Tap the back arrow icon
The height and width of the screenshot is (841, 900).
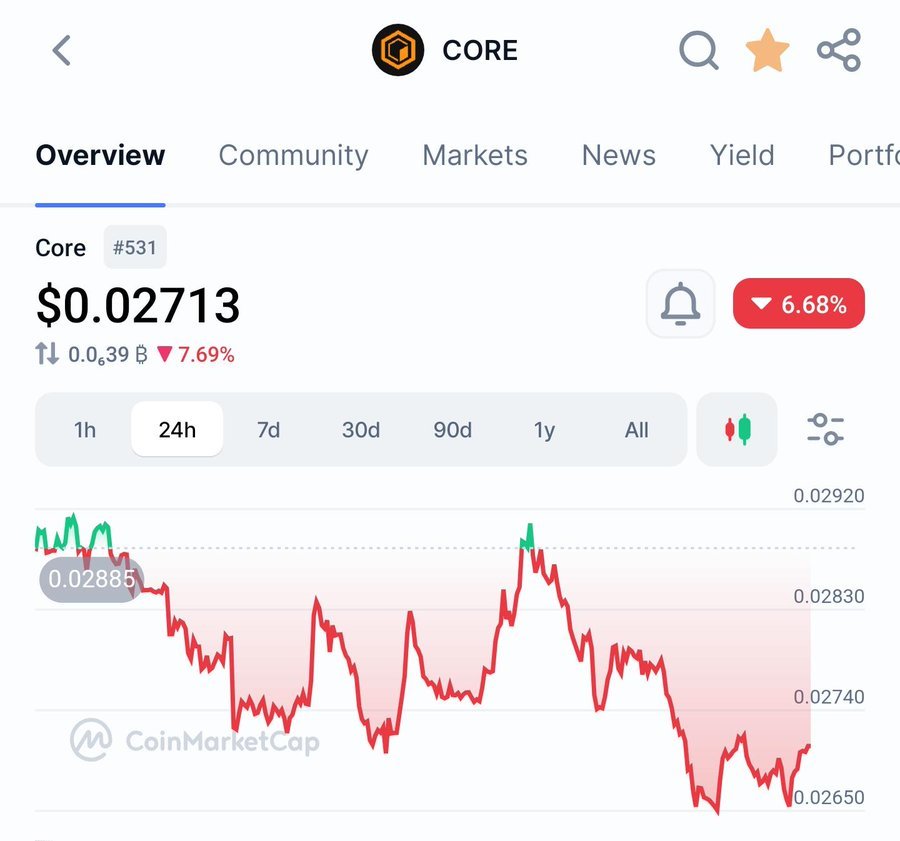pyautogui.click(x=62, y=50)
